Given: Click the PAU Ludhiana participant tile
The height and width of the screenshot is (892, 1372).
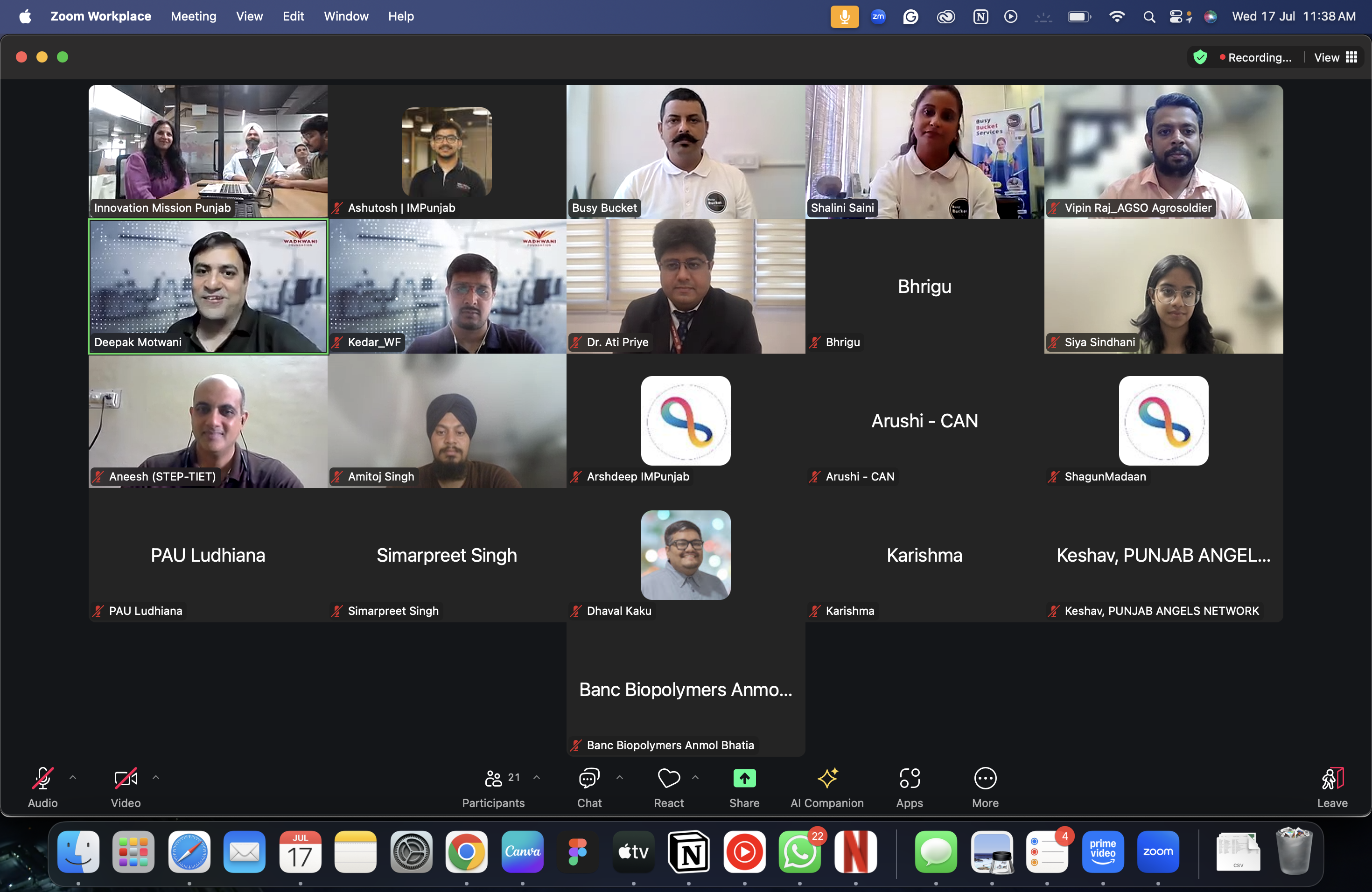Looking at the screenshot, I should [208, 555].
